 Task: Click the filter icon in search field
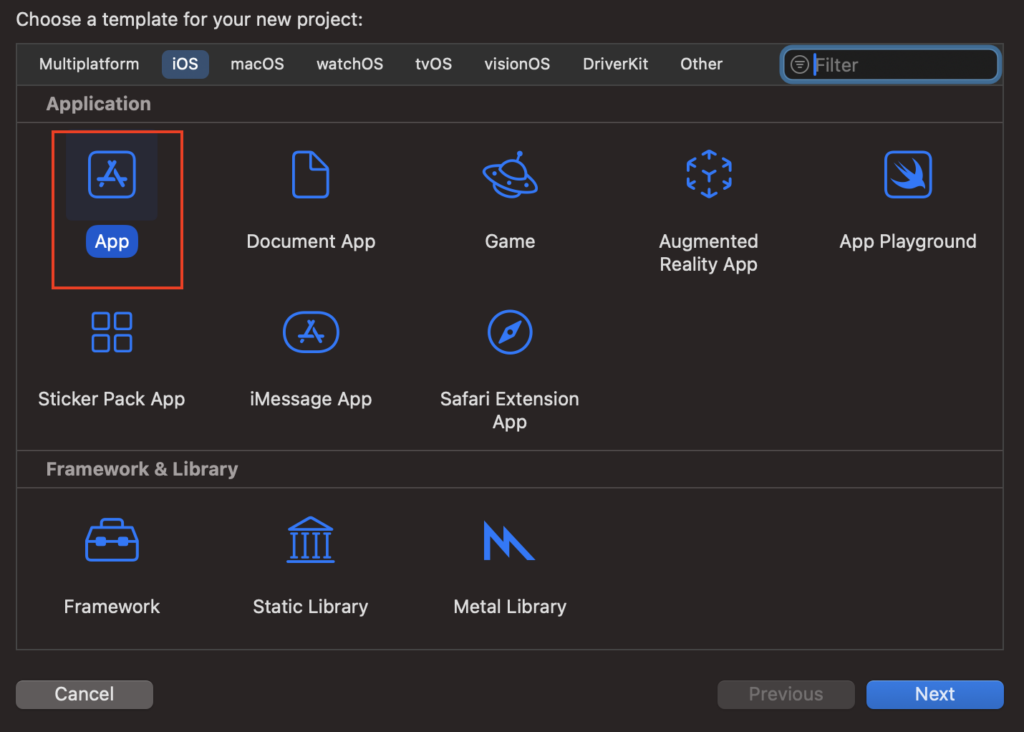pos(800,65)
